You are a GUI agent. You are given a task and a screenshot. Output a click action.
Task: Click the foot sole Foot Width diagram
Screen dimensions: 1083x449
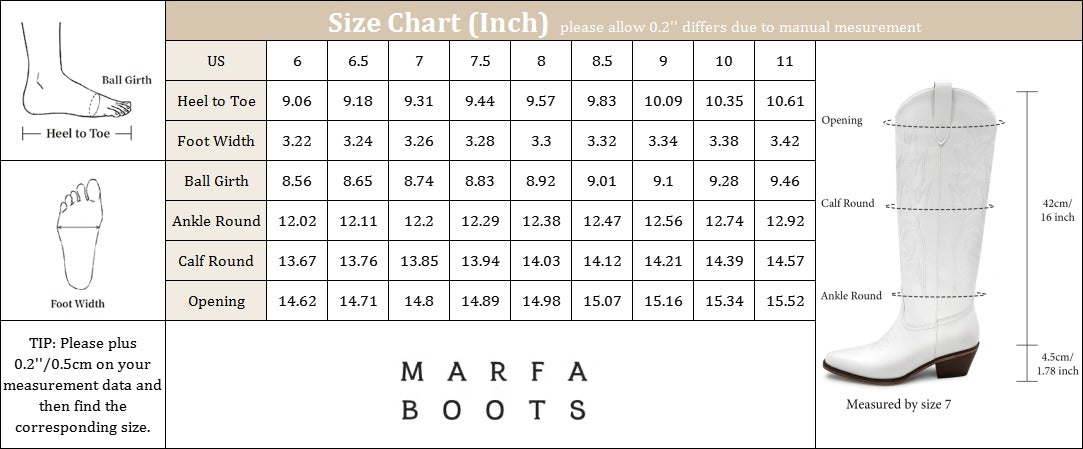[77, 235]
